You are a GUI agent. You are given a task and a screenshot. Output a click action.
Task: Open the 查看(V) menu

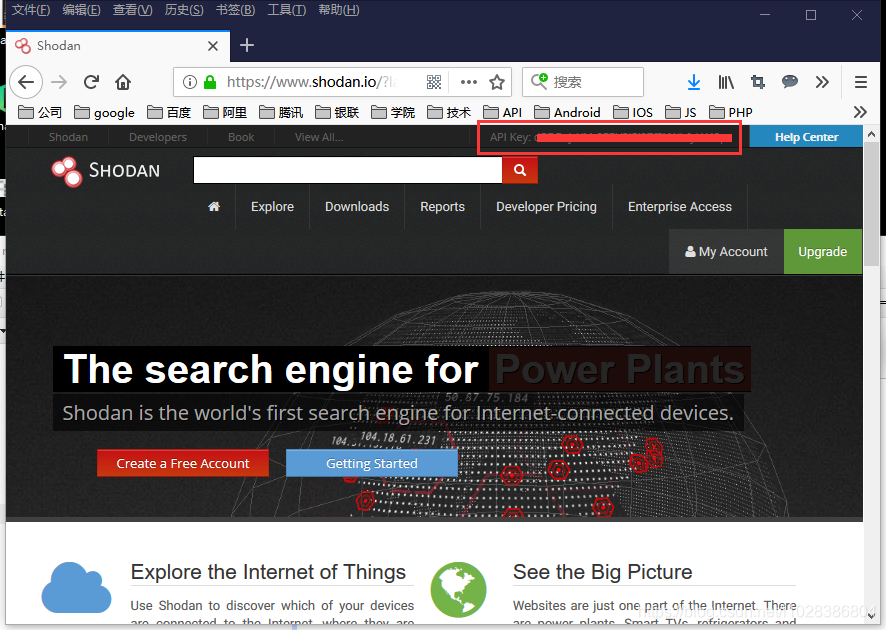[132, 10]
